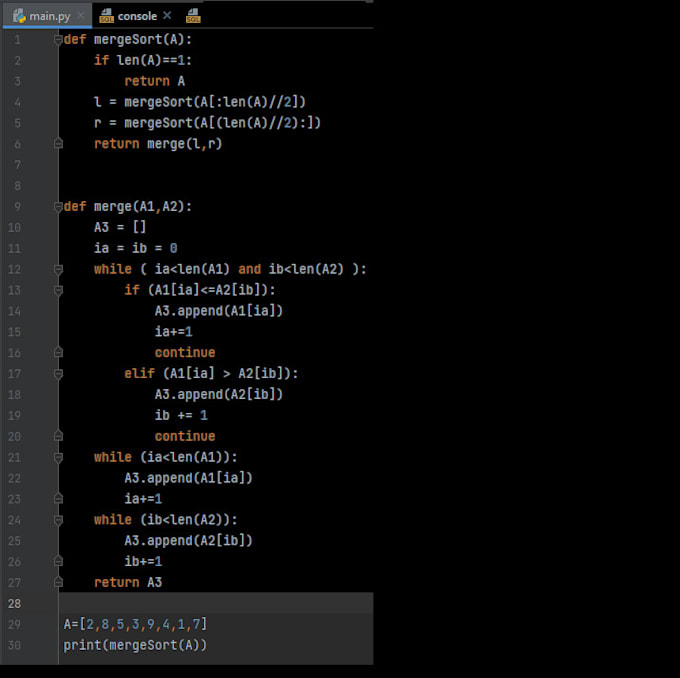Click 'A=[2,8,5,3,9,4,1,7]' line
Screen dimensions: 680x678
click(x=135, y=624)
